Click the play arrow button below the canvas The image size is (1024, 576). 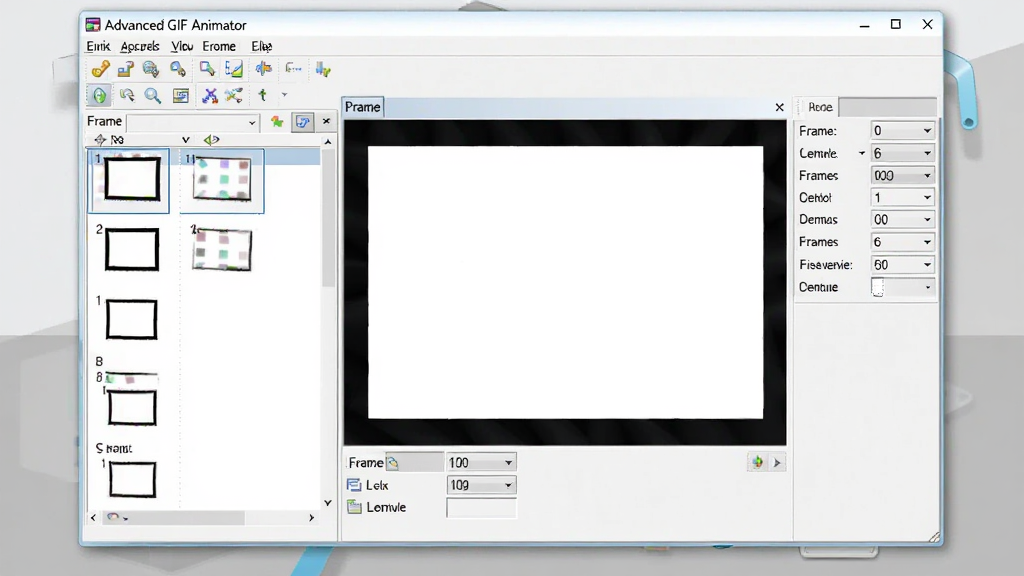[x=777, y=462]
